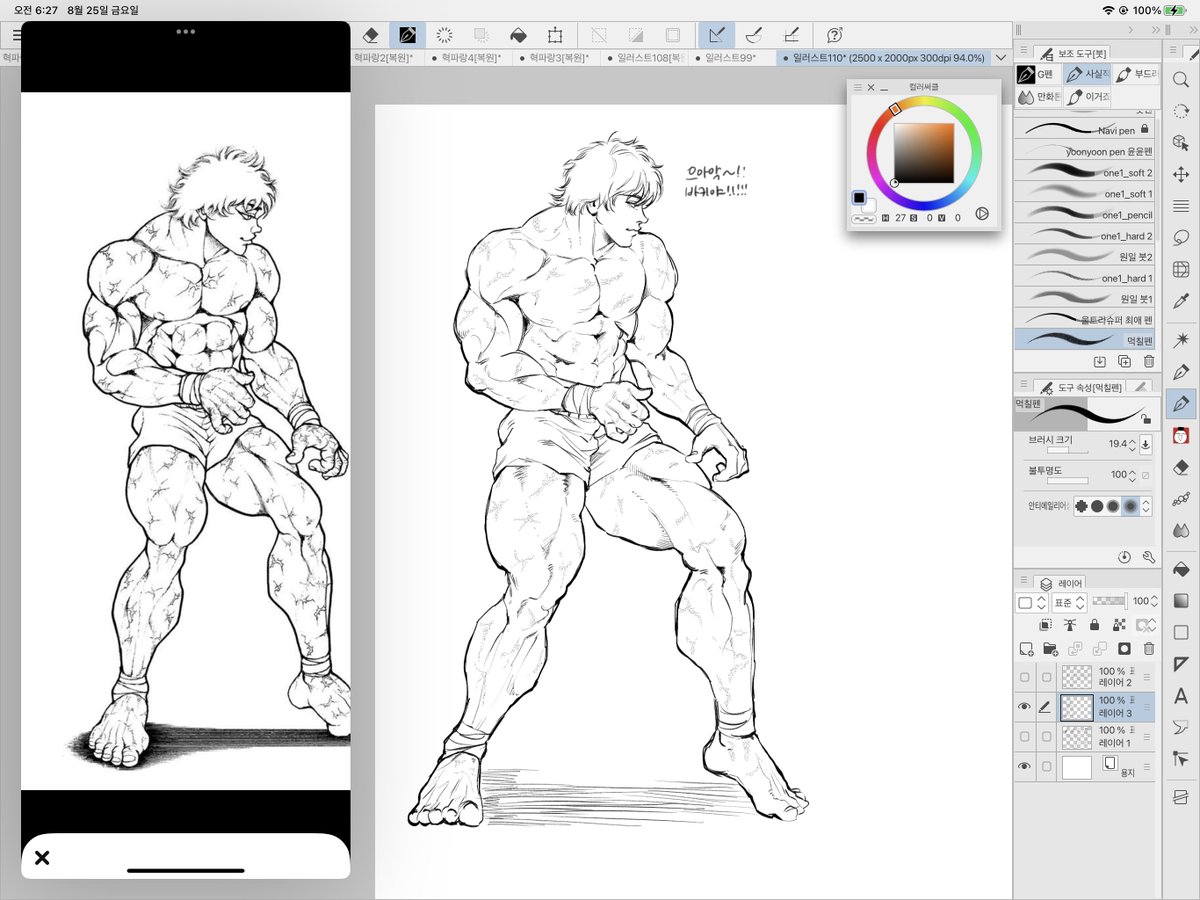Duplicate the sub tool icon
Screen dimensions: 1200x900
tap(1124, 362)
